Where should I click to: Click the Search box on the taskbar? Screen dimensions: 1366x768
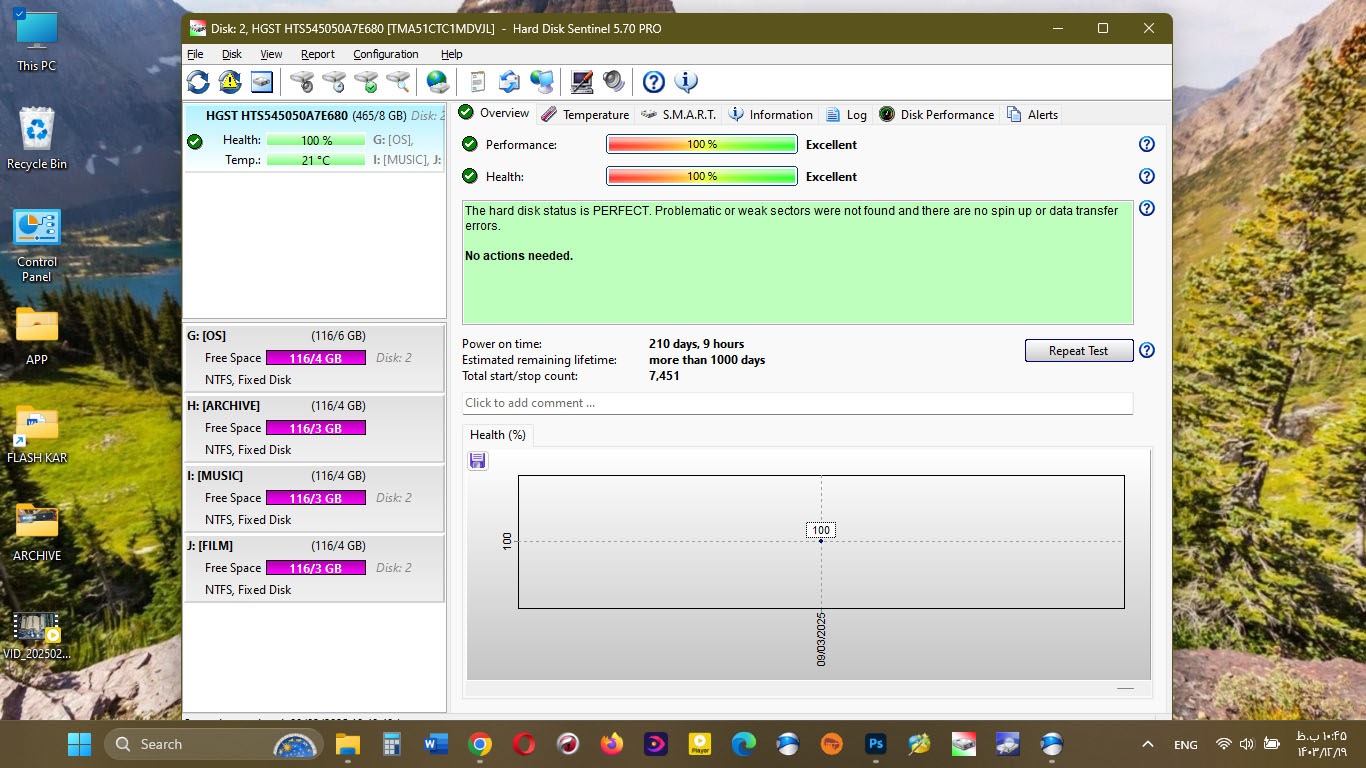tap(213, 744)
